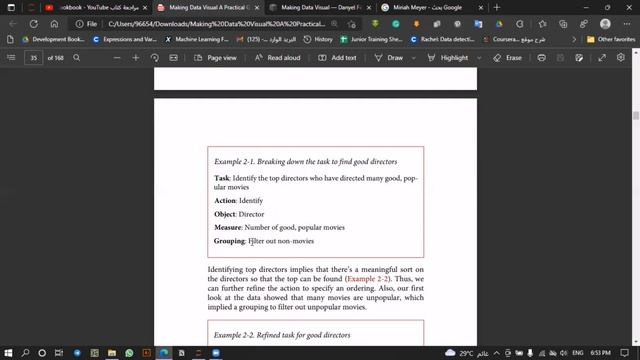
Task: Open the green download extension icon
Action: click(375, 24)
